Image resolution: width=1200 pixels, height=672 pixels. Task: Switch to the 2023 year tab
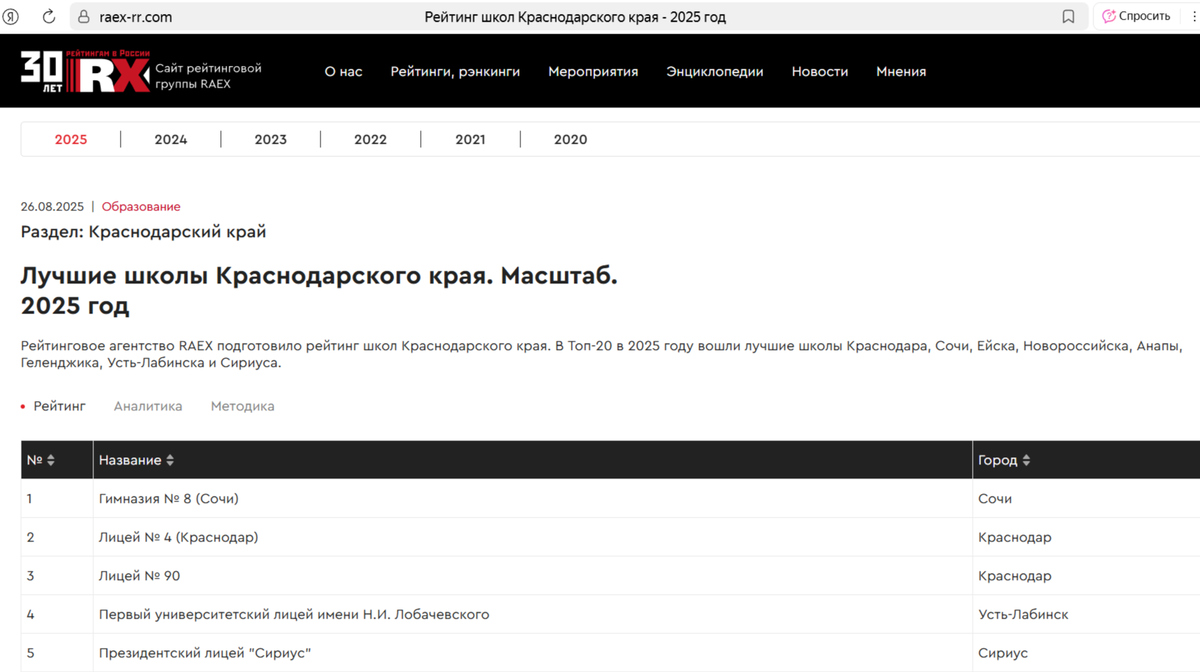(x=271, y=140)
